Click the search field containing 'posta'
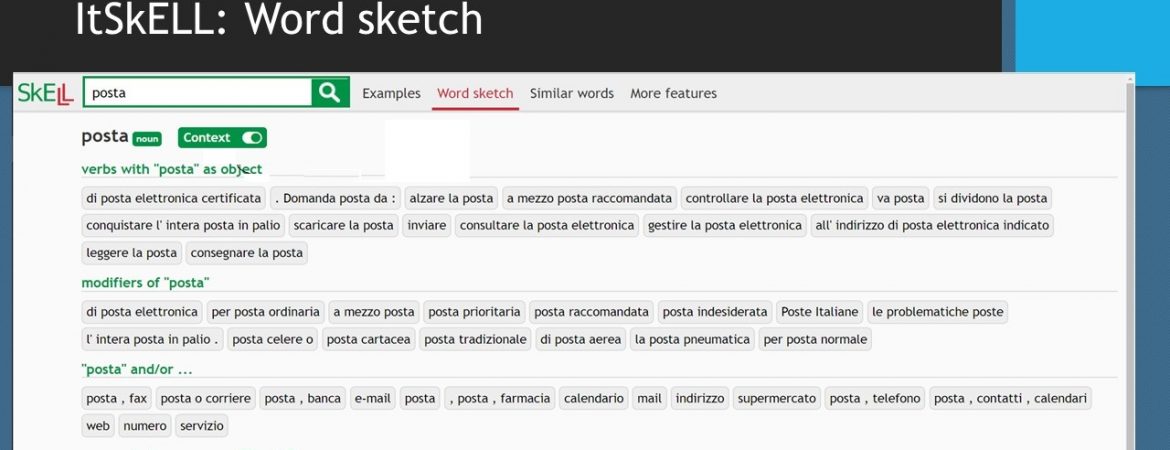1170x450 pixels. [198, 93]
